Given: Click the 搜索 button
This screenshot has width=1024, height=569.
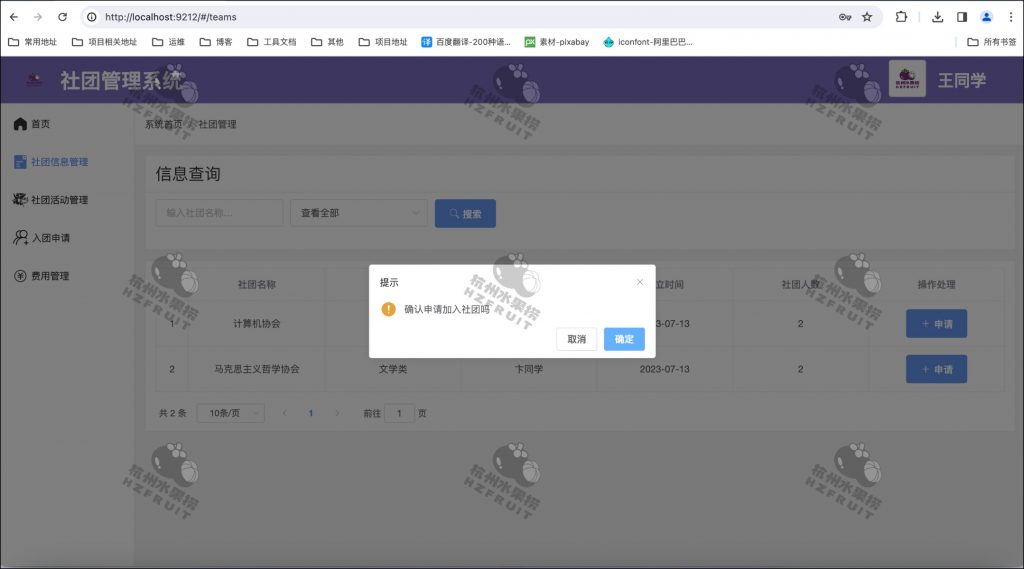Looking at the screenshot, I should pos(465,214).
